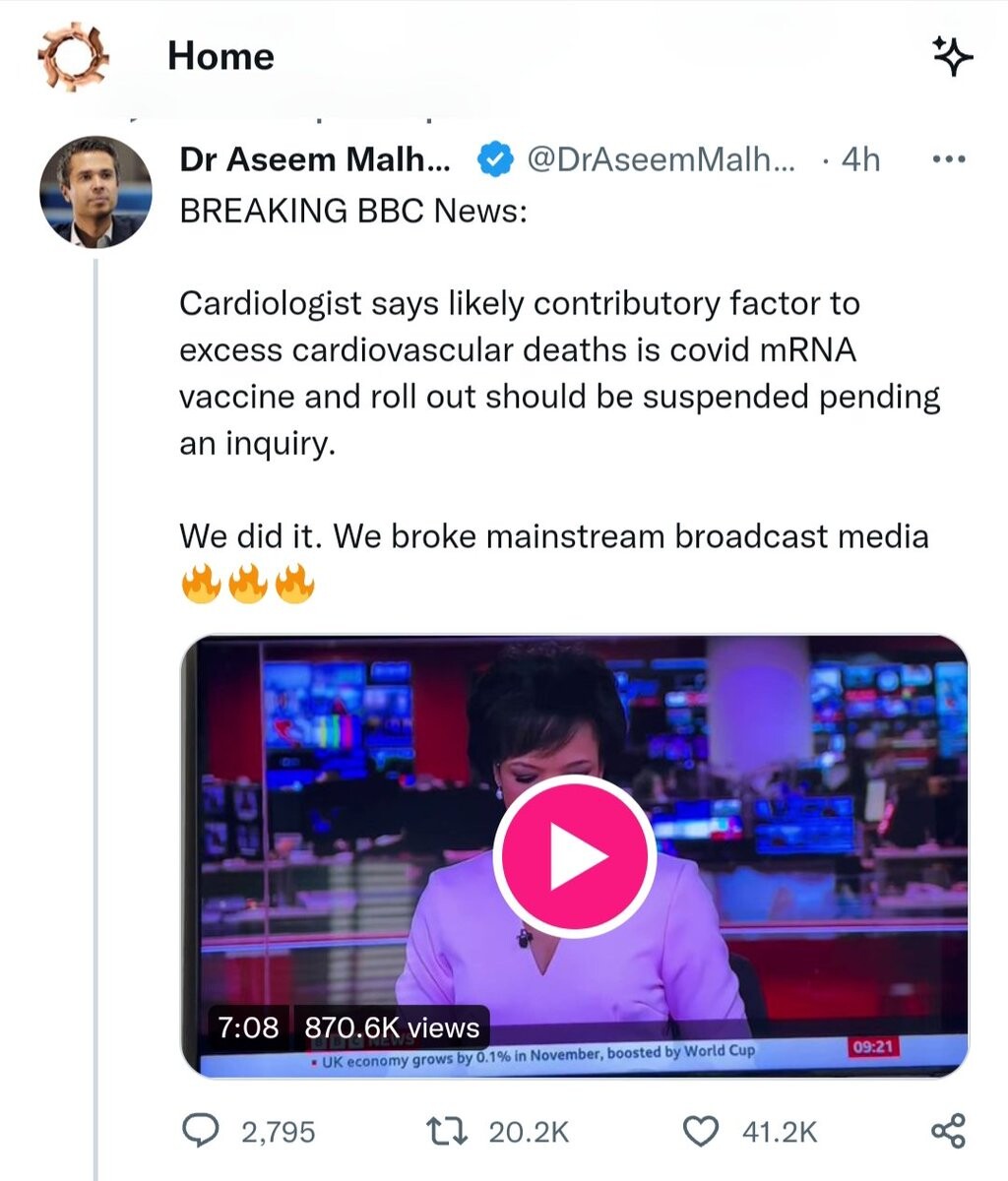Play the embedded BBC News video

(x=574, y=855)
